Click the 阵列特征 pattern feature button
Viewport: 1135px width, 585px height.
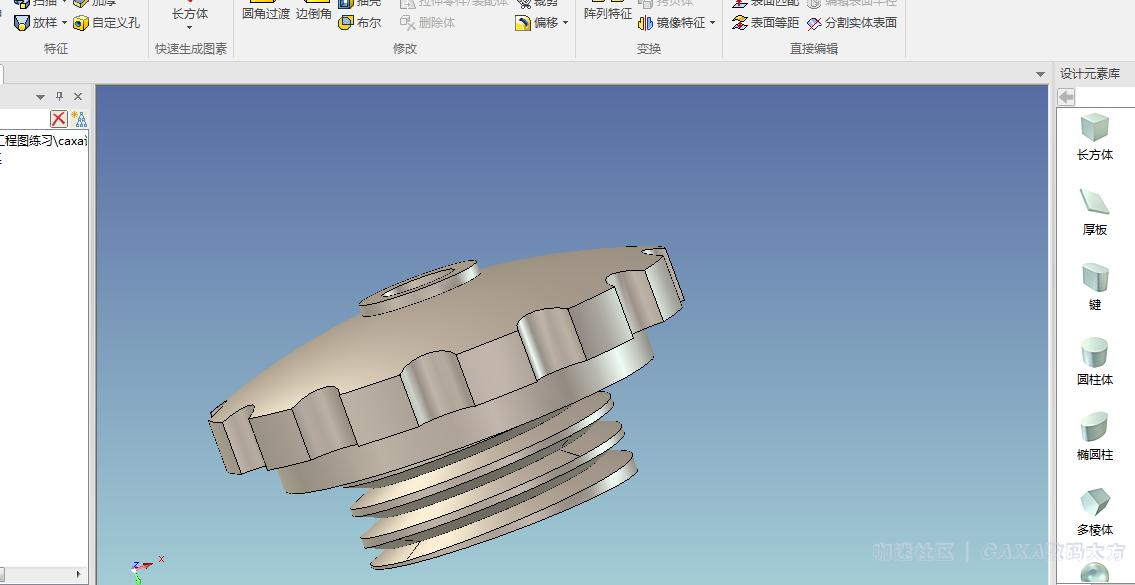[x=607, y=14]
